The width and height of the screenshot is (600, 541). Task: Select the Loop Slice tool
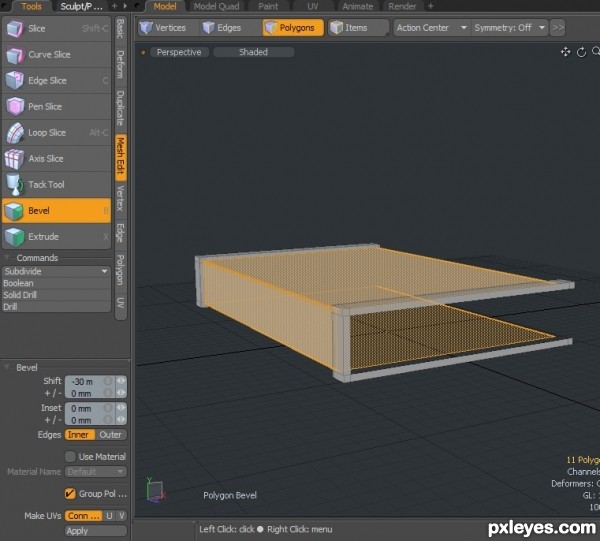click(x=56, y=133)
